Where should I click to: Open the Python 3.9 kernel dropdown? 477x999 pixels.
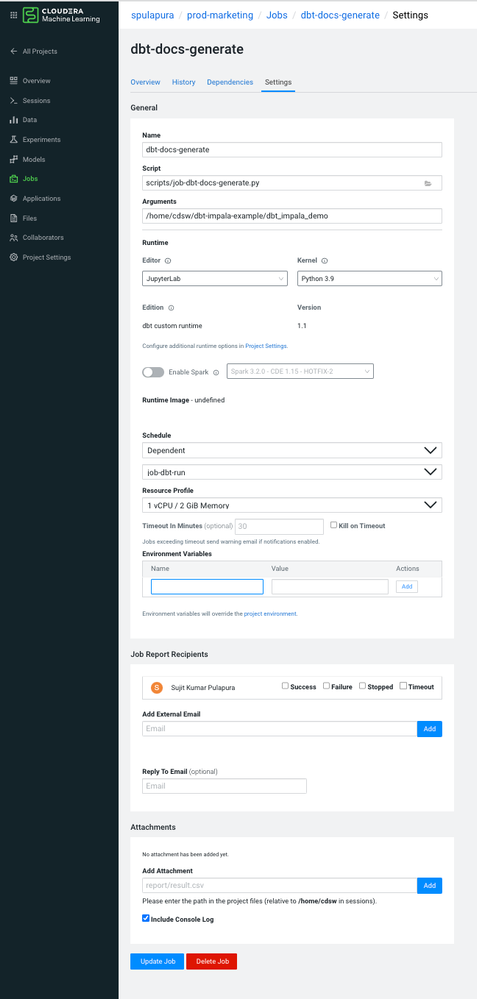[x=369, y=278]
